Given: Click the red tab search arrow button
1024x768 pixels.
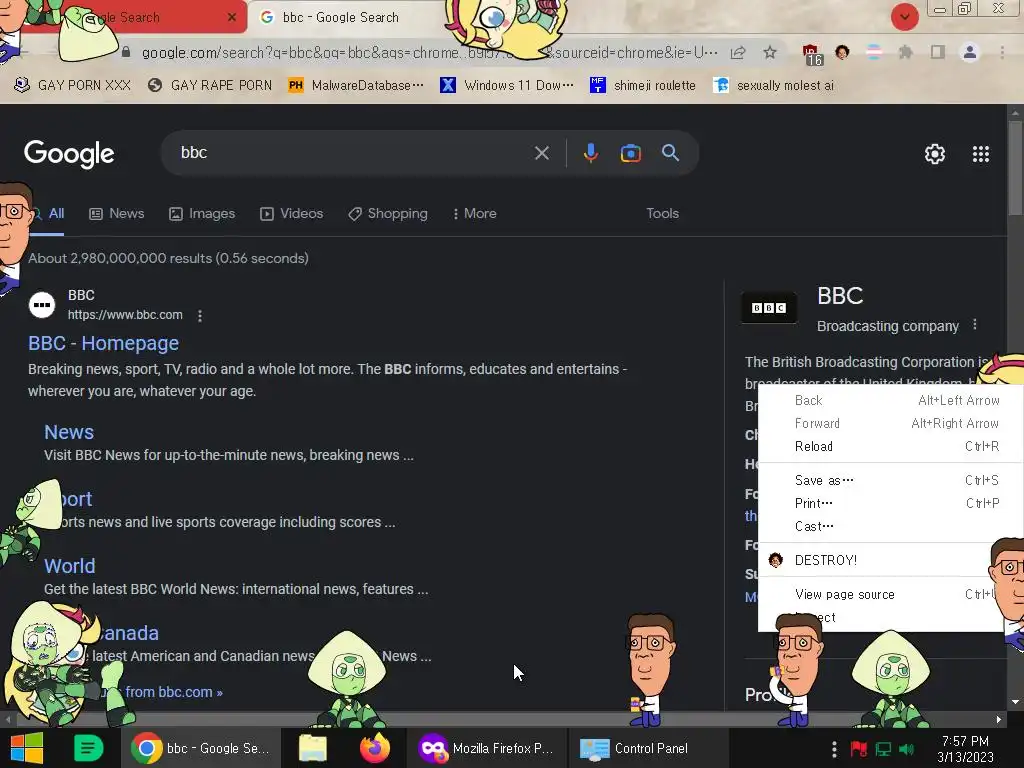Looking at the screenshot, I should [904, 17].
